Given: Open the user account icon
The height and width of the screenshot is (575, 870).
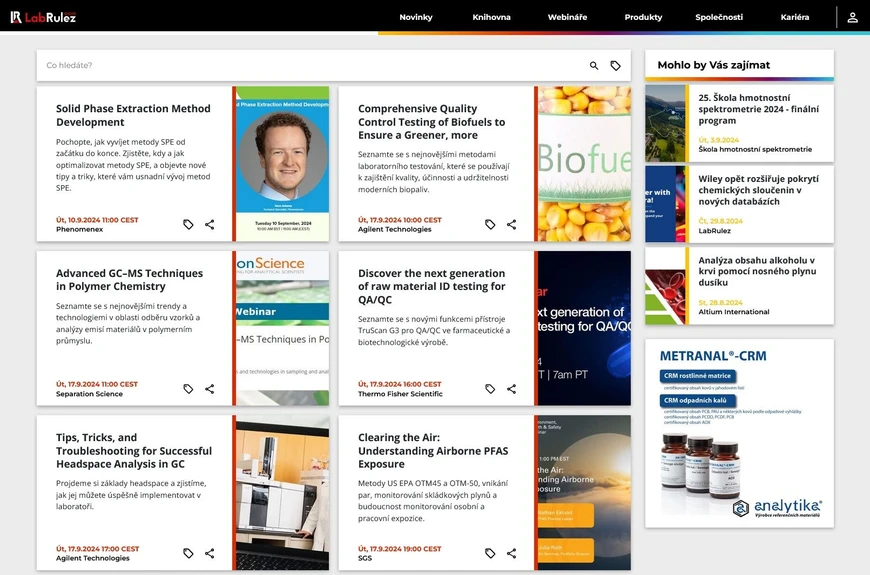Looking at the screenshot, I should coord(852,17).
